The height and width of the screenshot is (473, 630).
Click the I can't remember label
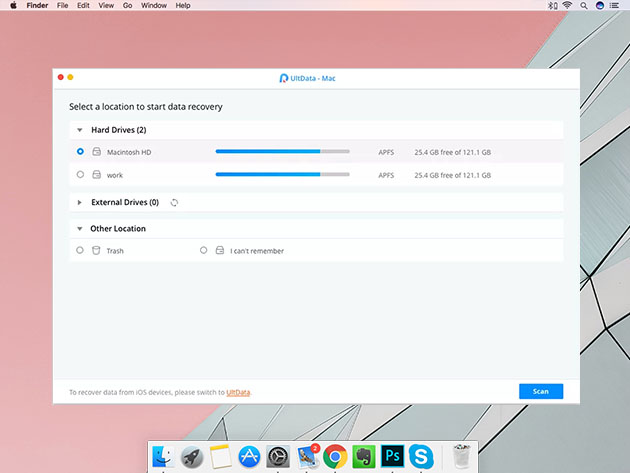point(257,251)
